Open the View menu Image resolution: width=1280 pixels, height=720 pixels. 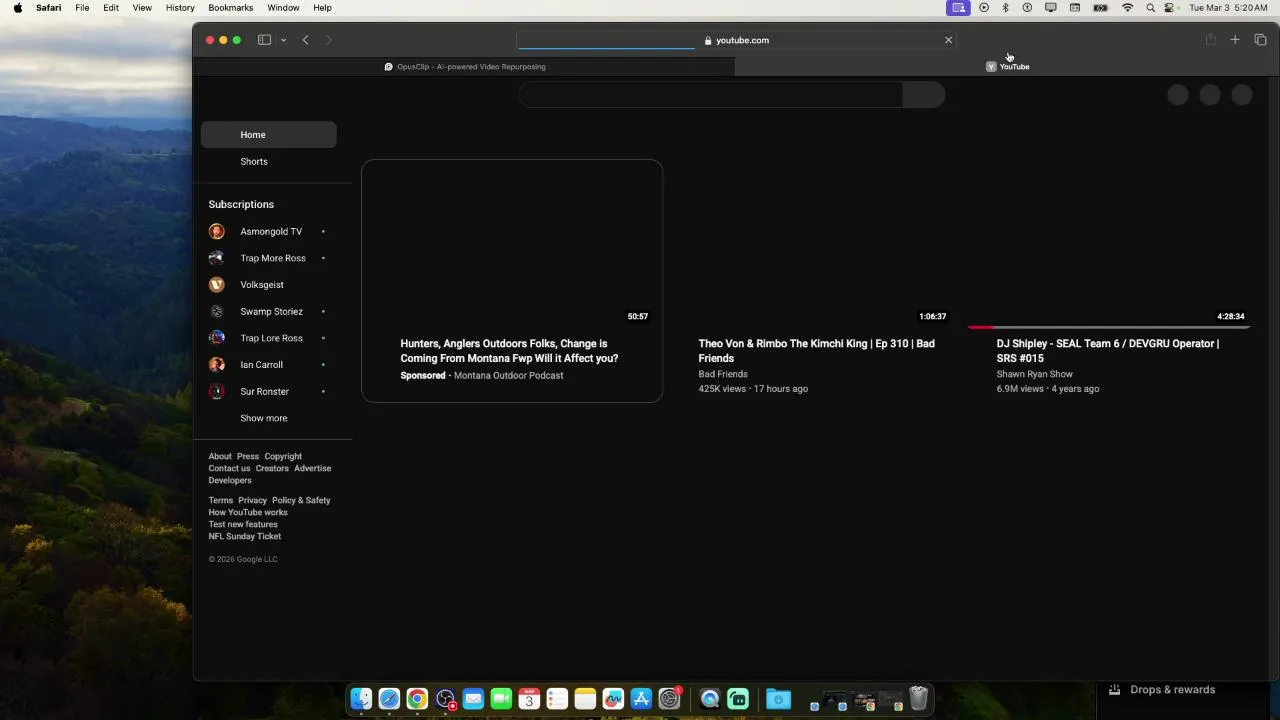tap(142, 7)
